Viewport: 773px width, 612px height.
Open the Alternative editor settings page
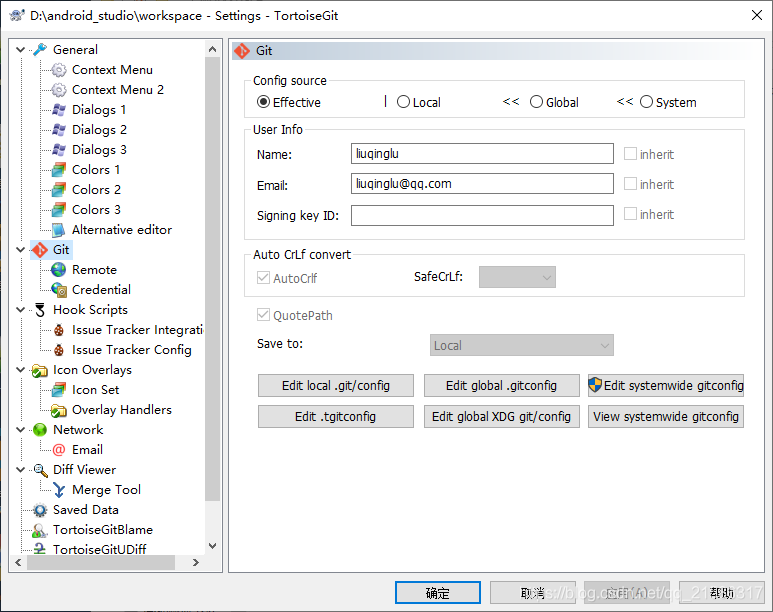coord(122,230)
